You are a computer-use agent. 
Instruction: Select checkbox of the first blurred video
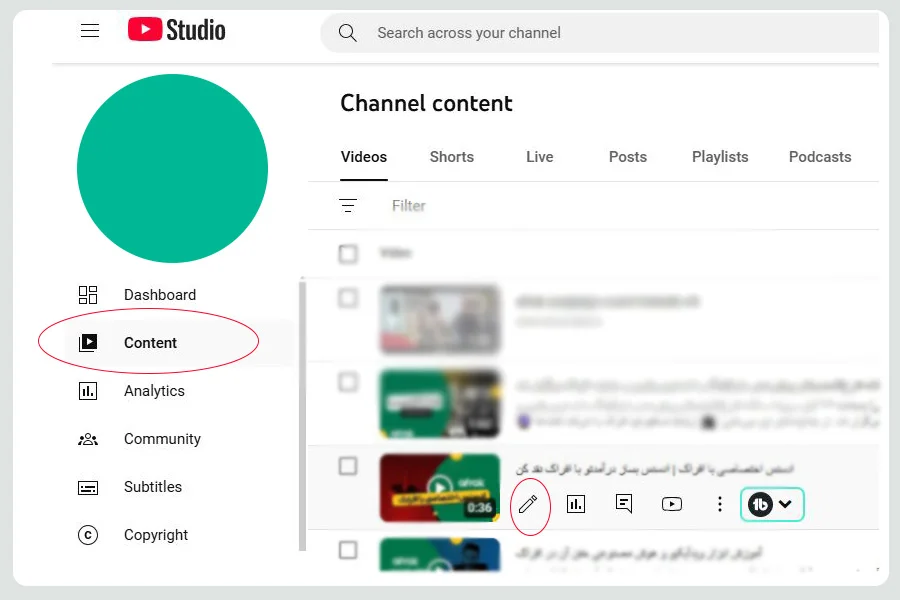348,298
